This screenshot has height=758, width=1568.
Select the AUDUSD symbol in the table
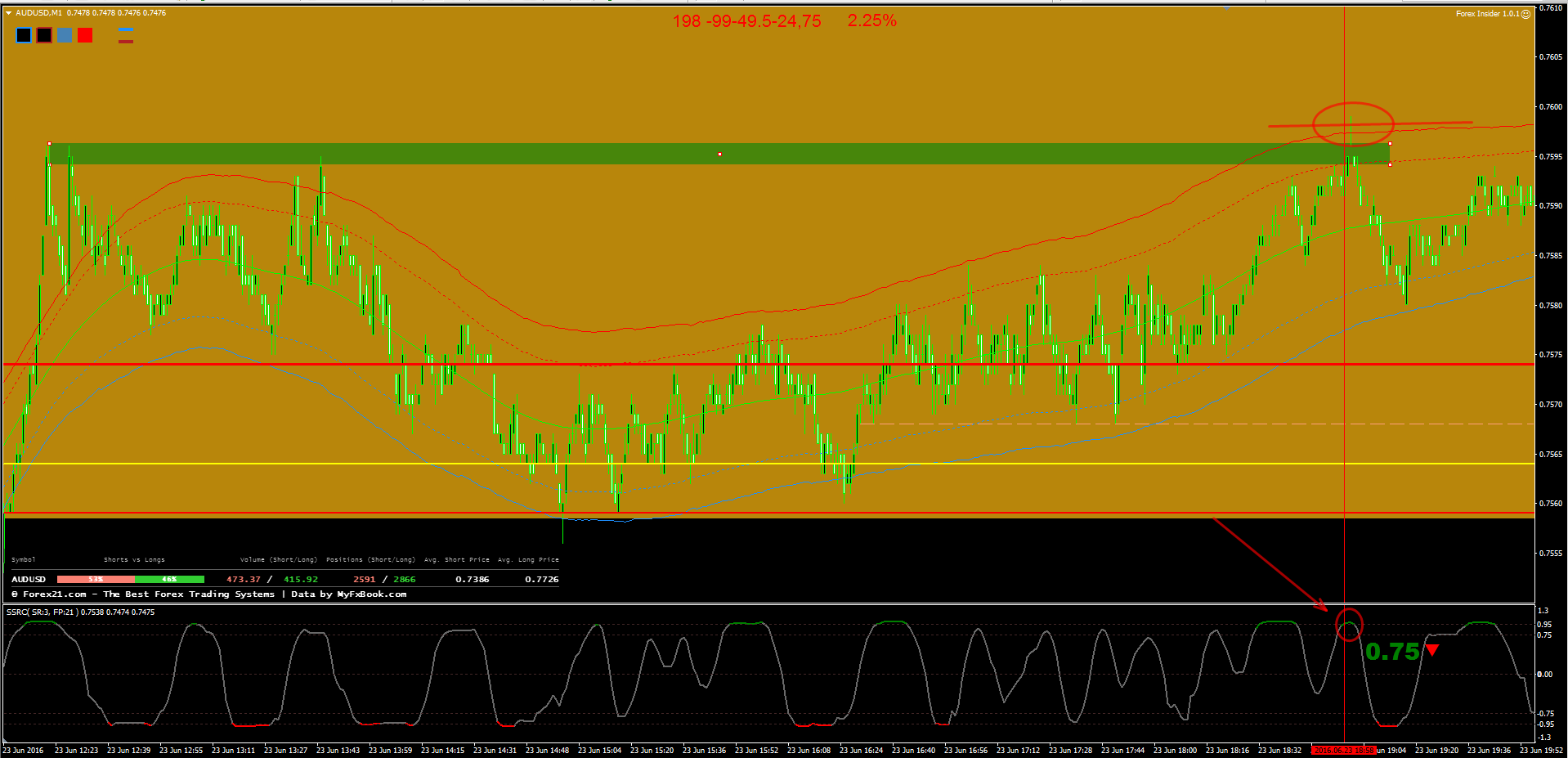tap(29, 579)
